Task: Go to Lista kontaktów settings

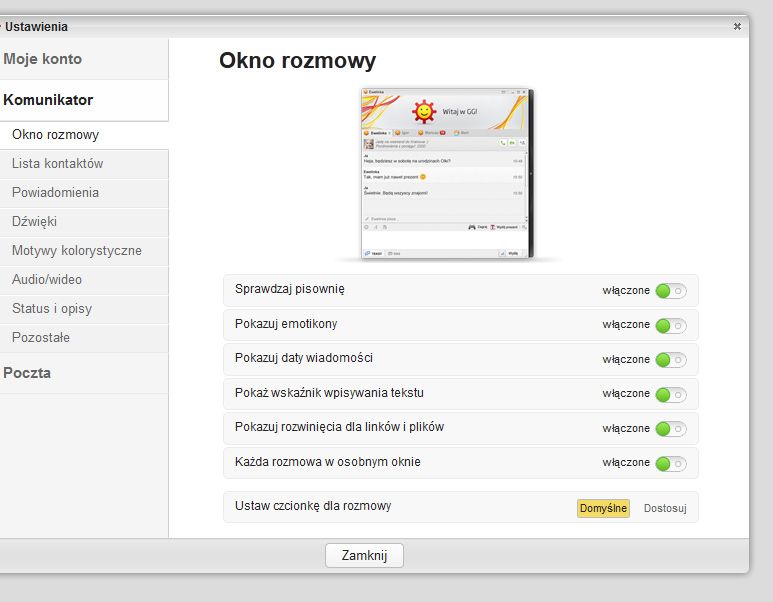Action: tap(84, 164)
